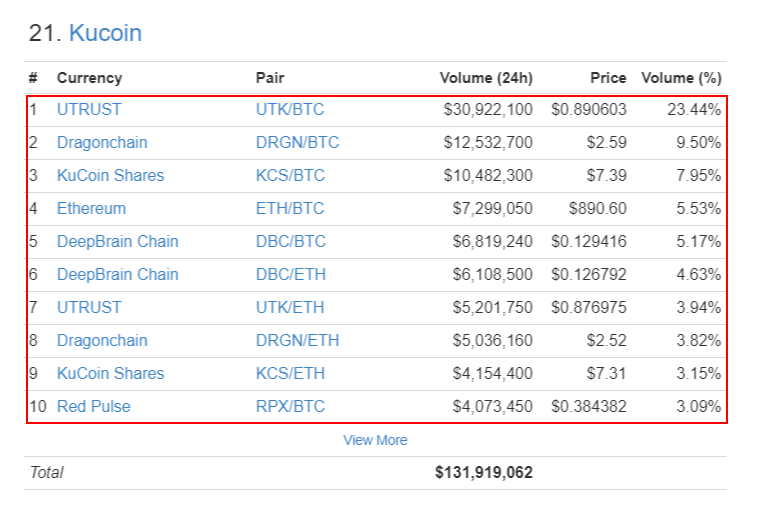
Task: Select the $6,819,240 volume cell
Action: click(x=493, y=241)
